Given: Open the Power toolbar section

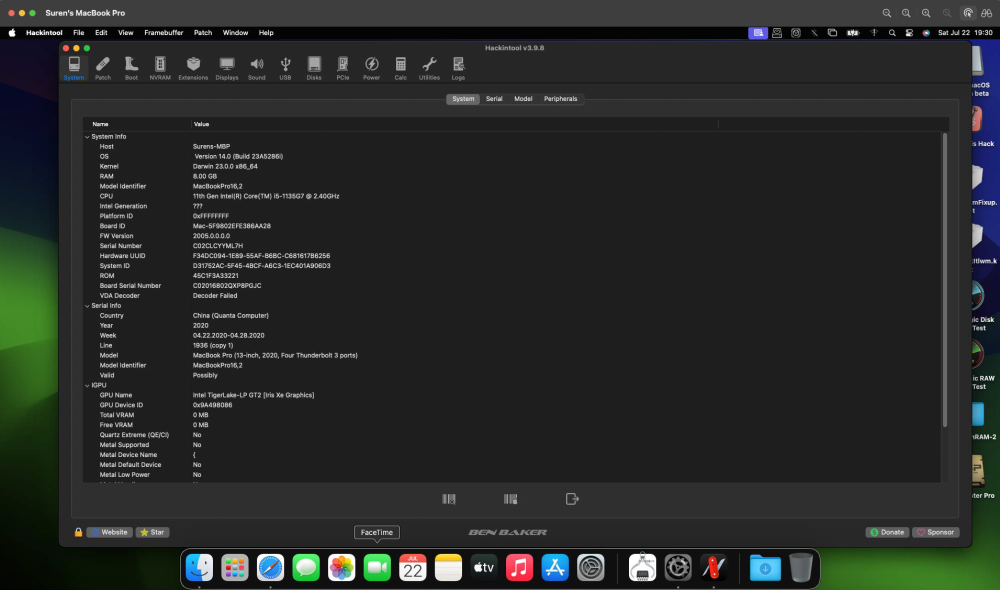Looking at the screenshot, I should coord(371,68).
